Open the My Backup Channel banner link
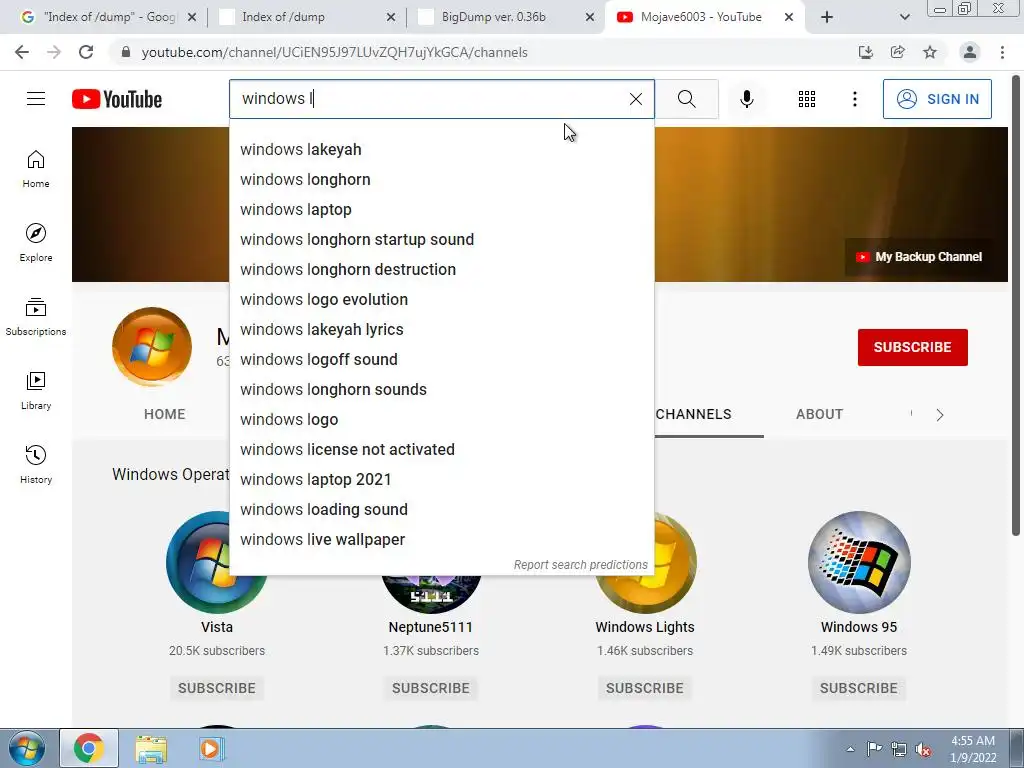The height and width of the screenshot is (768, 1024). pyautogui.click(x=919, y=257)
